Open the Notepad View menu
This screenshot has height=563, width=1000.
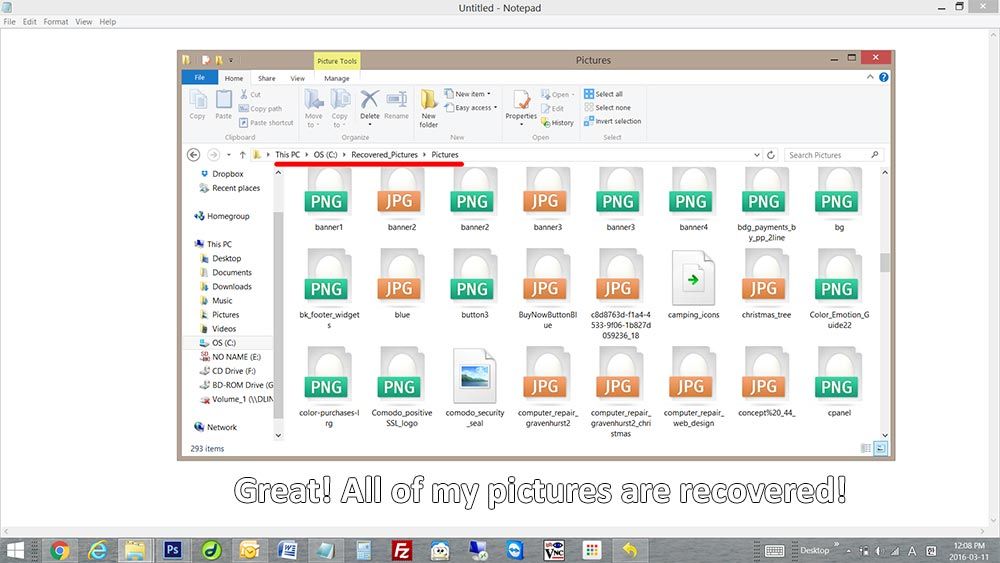(x=84, y=22)
